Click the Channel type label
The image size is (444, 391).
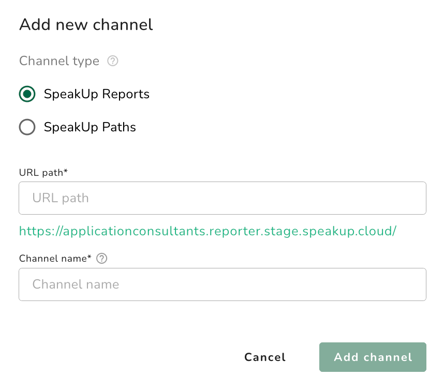(x=59, y=61)
